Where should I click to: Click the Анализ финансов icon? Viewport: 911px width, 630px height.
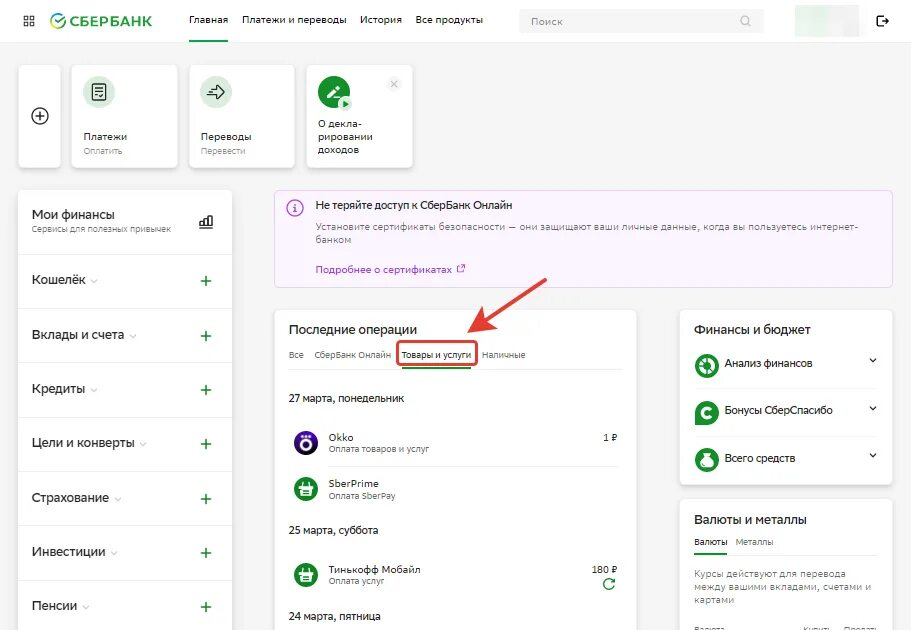[706, 366]
